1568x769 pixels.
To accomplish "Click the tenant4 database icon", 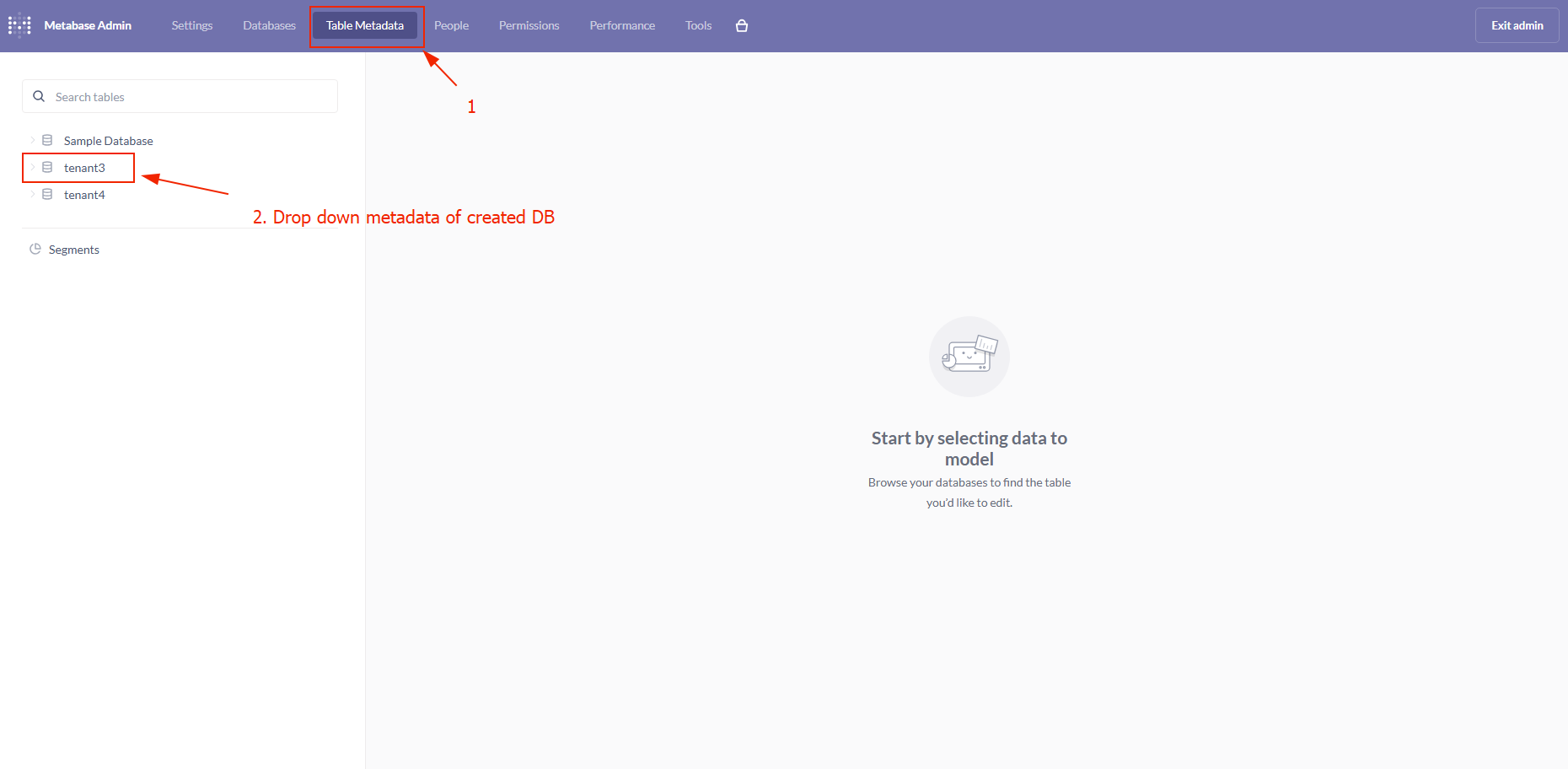I will coord(47,195).
